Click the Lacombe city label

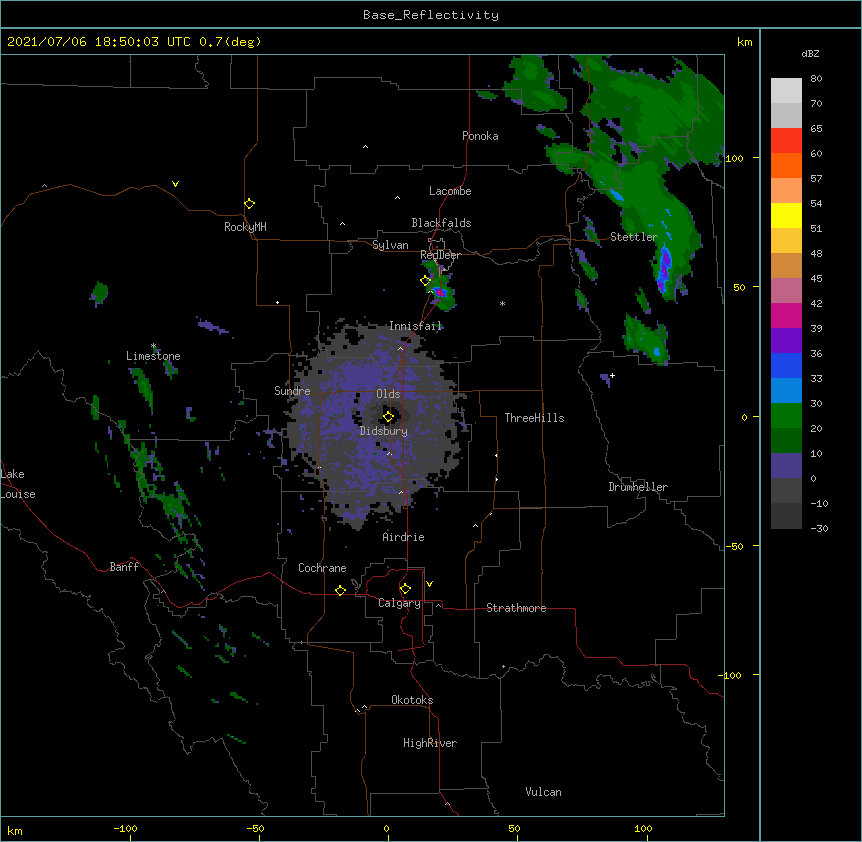[450, 191]
